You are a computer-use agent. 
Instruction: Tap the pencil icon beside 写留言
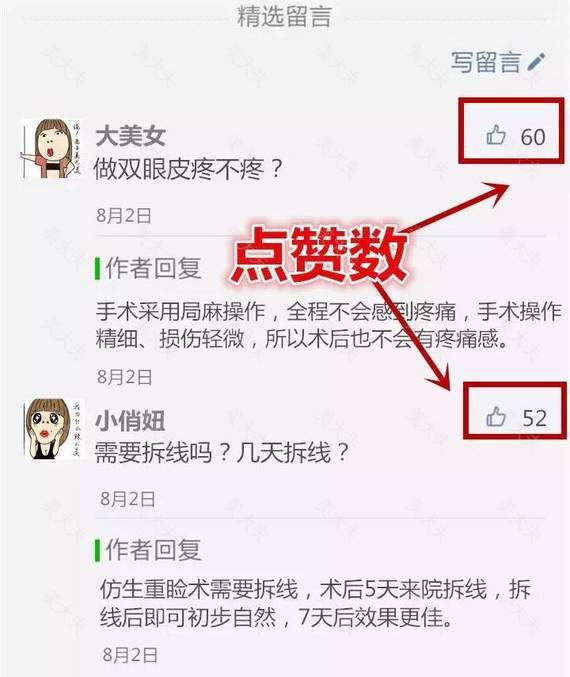coord(537,62)
